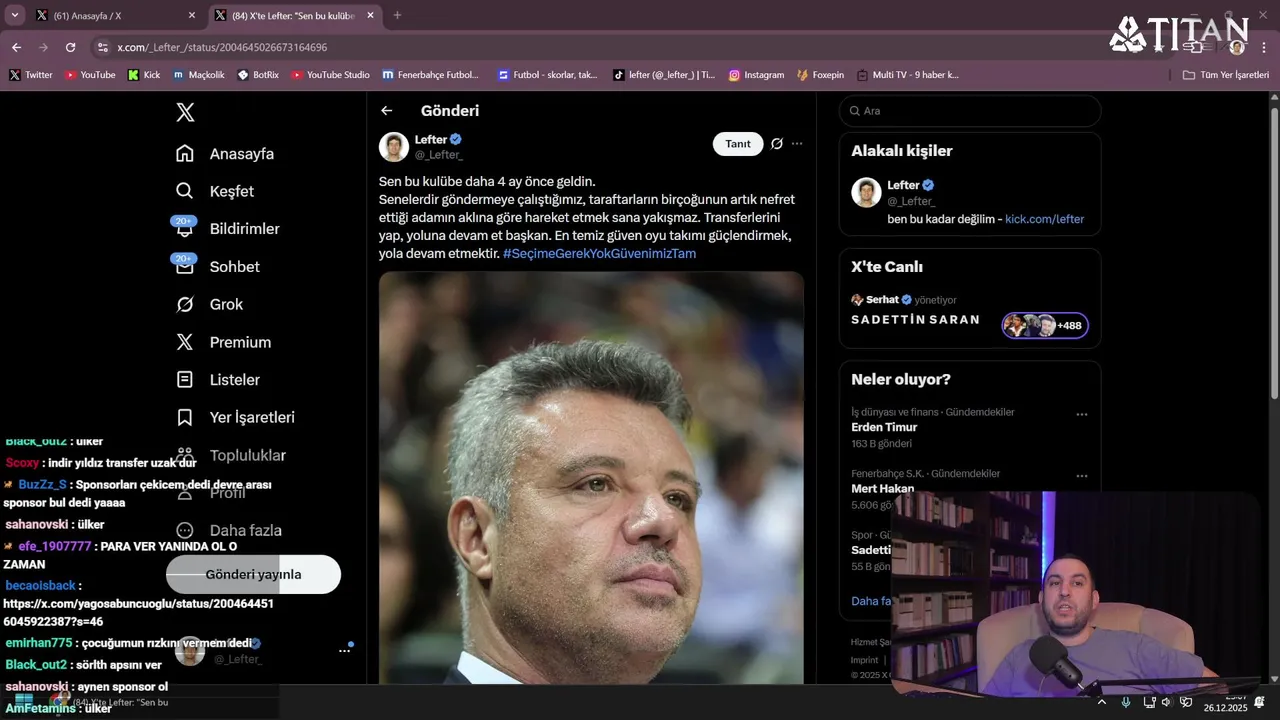Screen dimensions: 1280x720
Task: Open Instagram bookmark
Action: coord(756,75)
